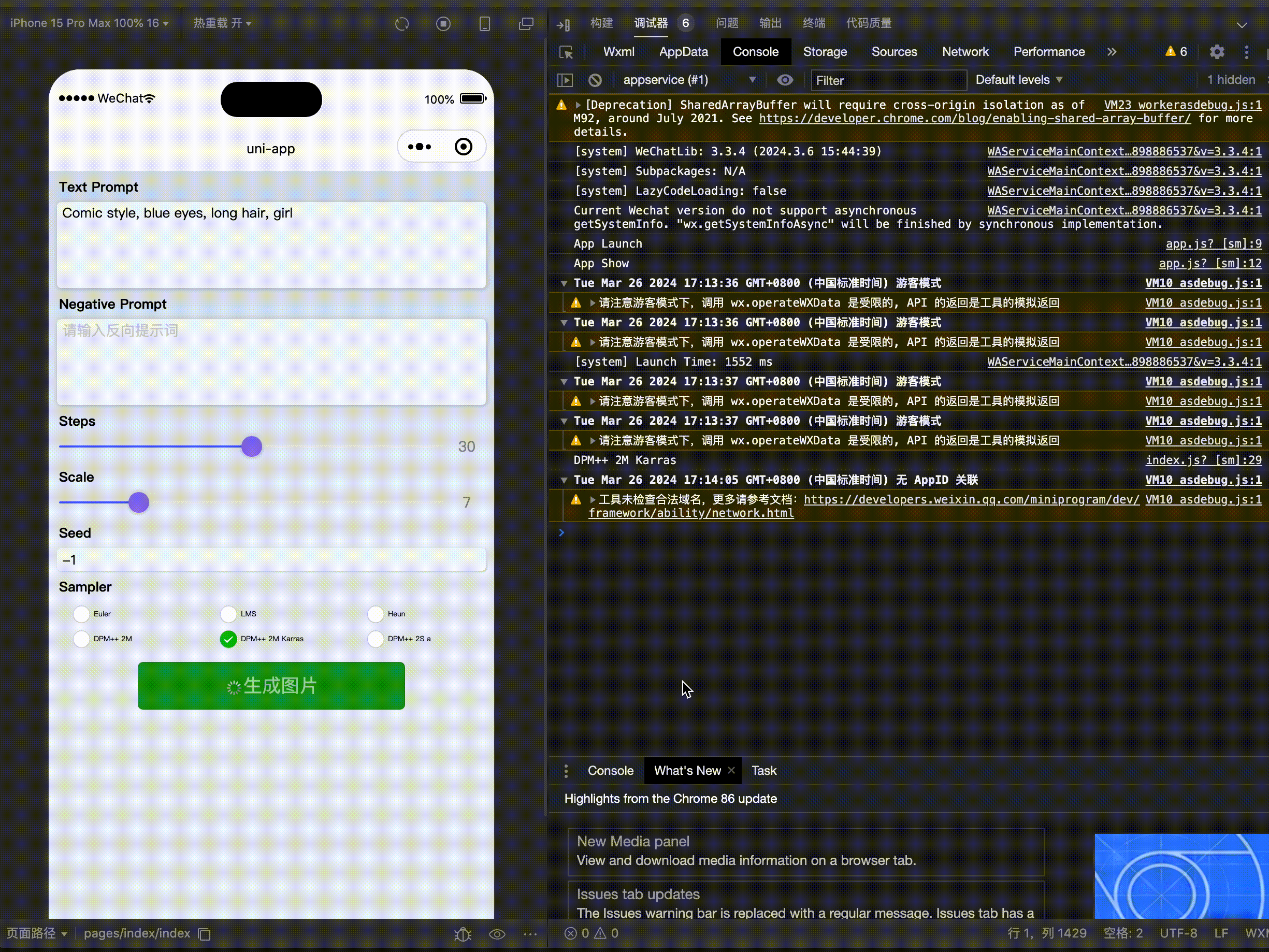Toggle the live expression eye icon
Viewport: 1269px width, 952px height.
click(785, 80)
